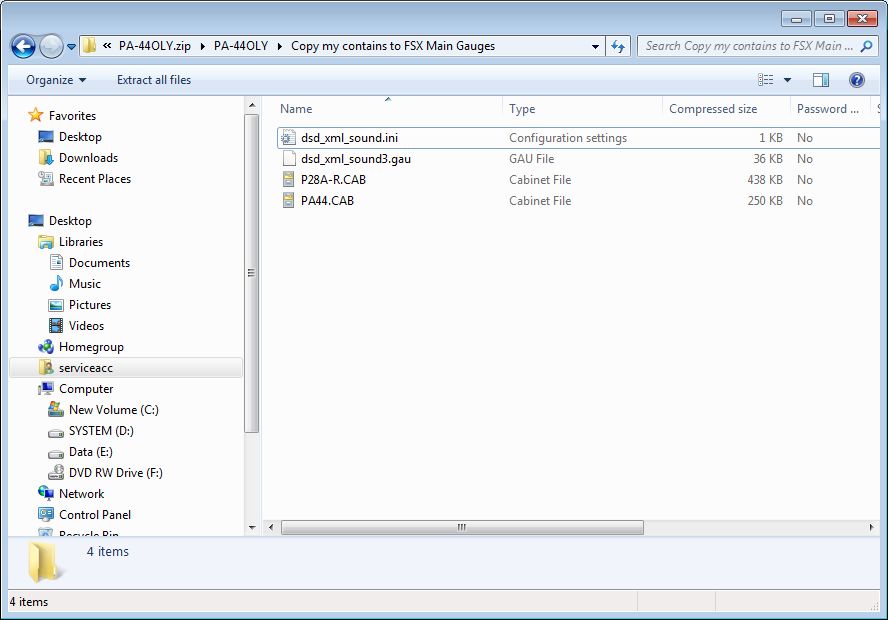
Task: Click the Back navigation arrow button
Action: point(24,46)
